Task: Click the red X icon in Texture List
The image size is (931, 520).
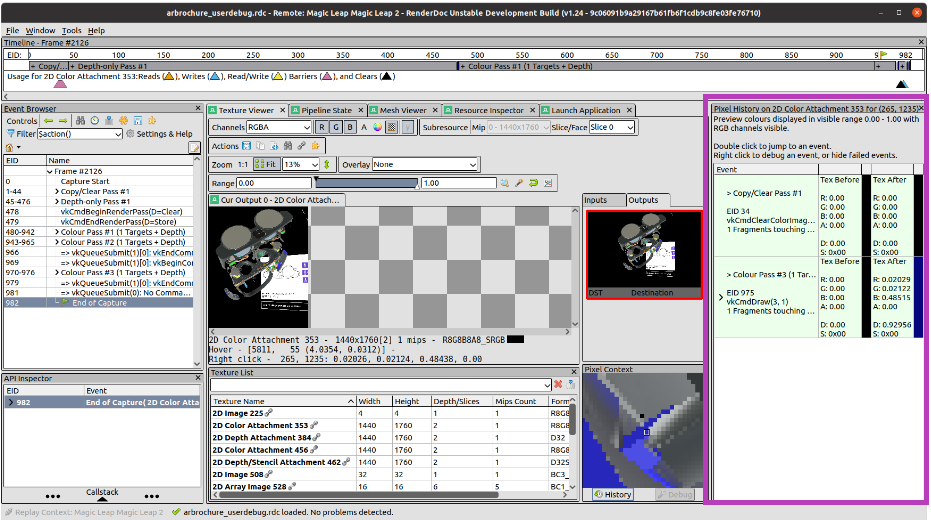Action: click(558, 385)
